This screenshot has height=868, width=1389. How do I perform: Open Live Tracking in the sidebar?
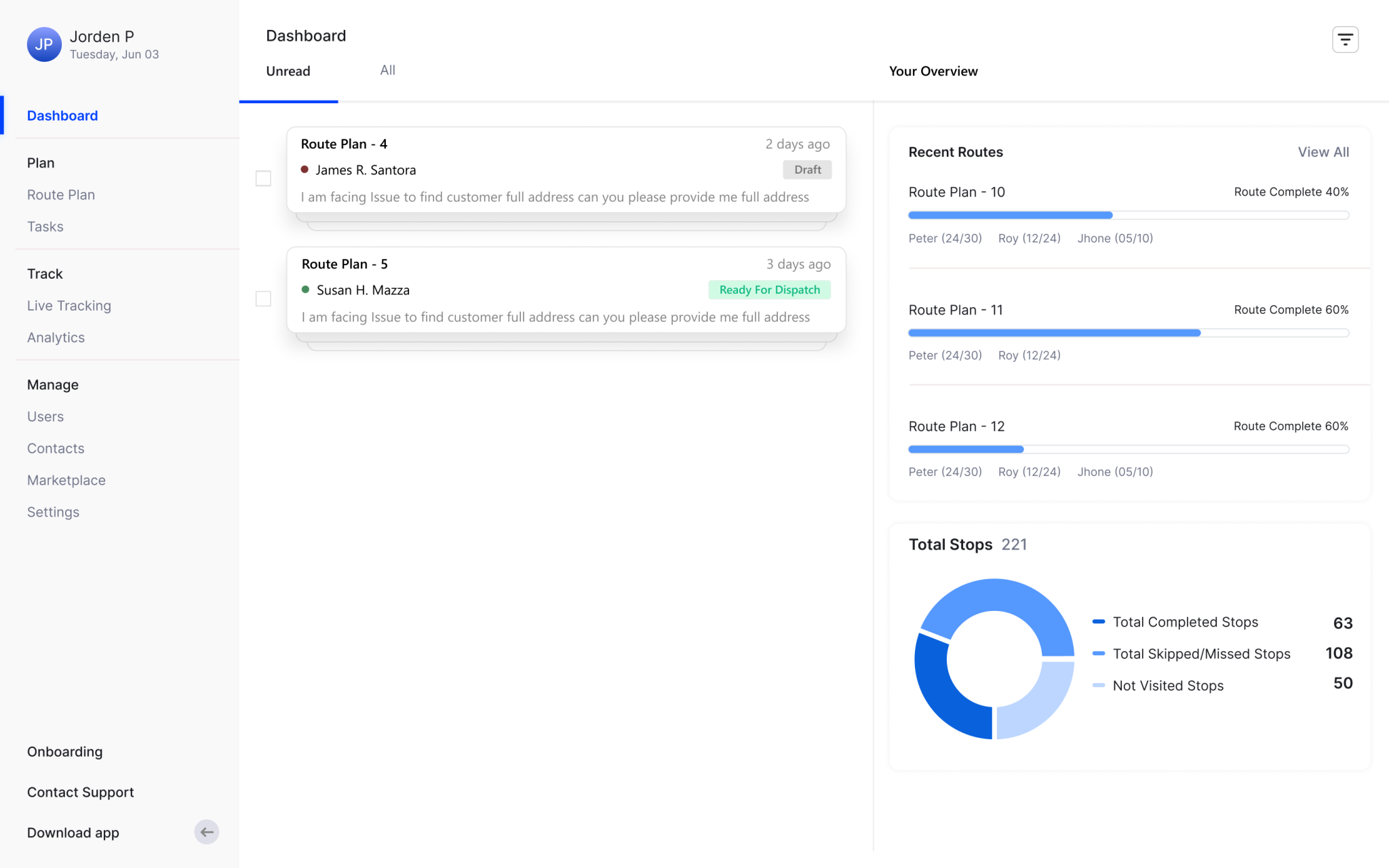click(69, 306)
